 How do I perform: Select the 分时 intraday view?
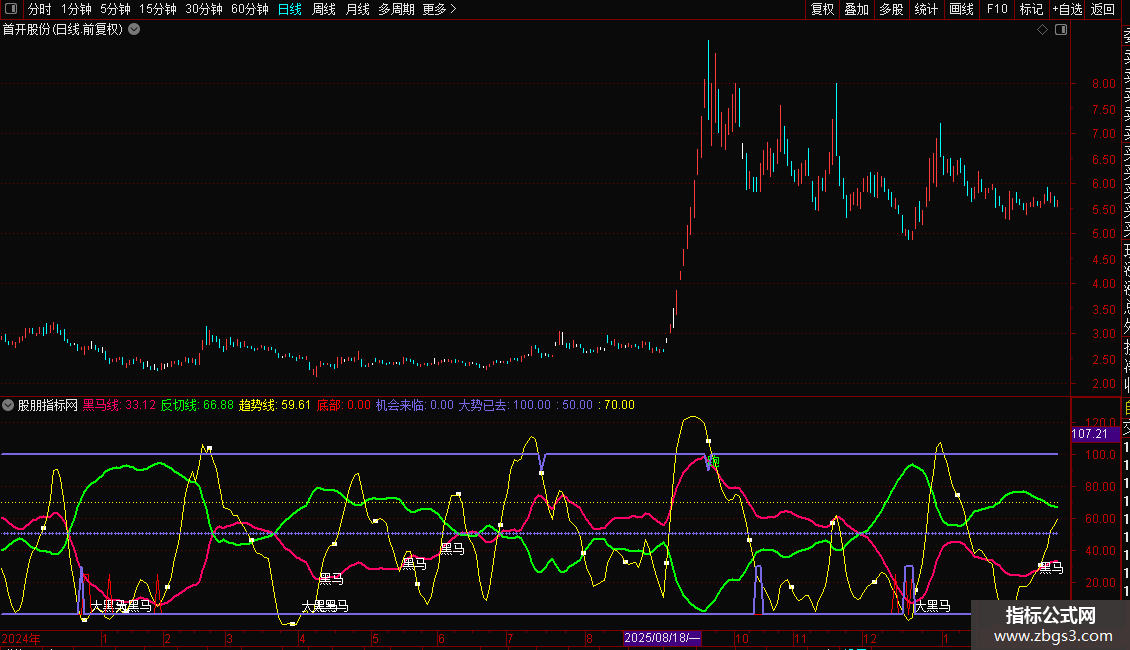[x=40, y=10]
